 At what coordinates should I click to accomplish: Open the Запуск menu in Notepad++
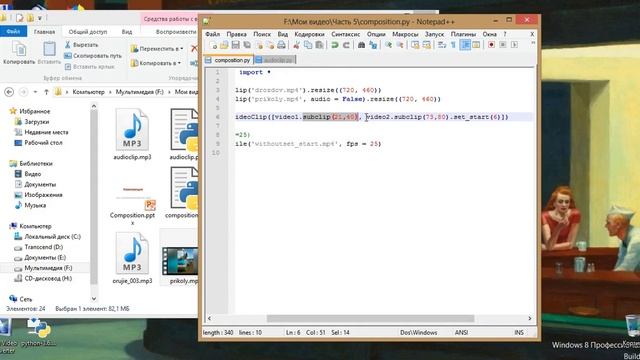(434, 34)
